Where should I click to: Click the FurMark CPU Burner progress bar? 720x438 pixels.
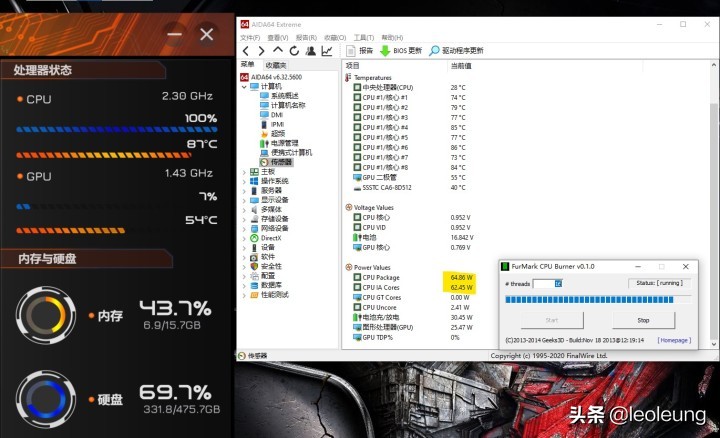click(598, 300)
